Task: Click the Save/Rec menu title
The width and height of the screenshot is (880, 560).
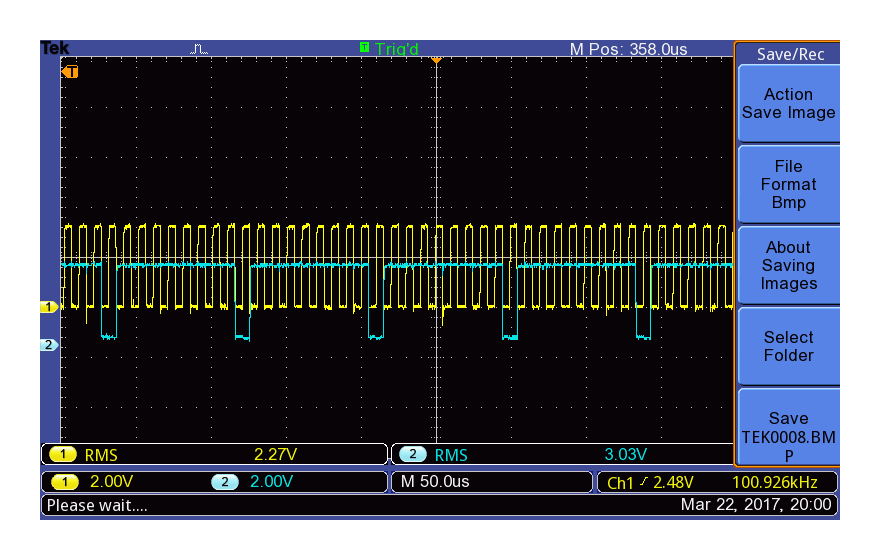Action: 790,54
